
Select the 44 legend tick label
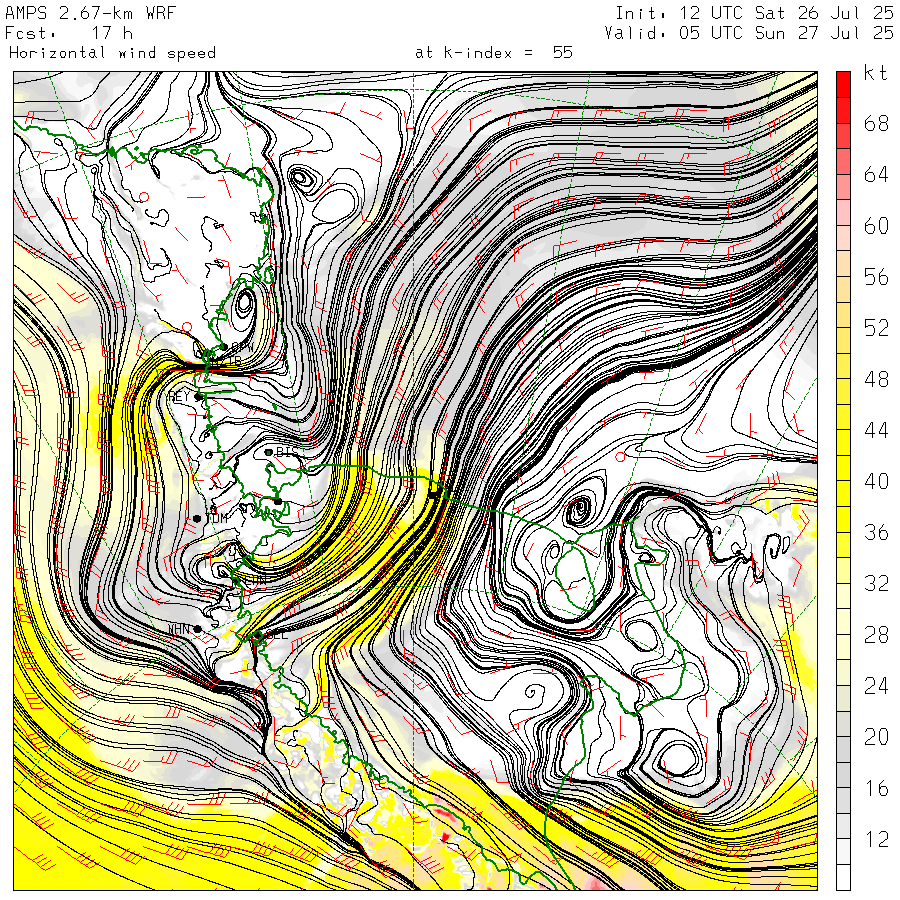[x=876, y=430]
